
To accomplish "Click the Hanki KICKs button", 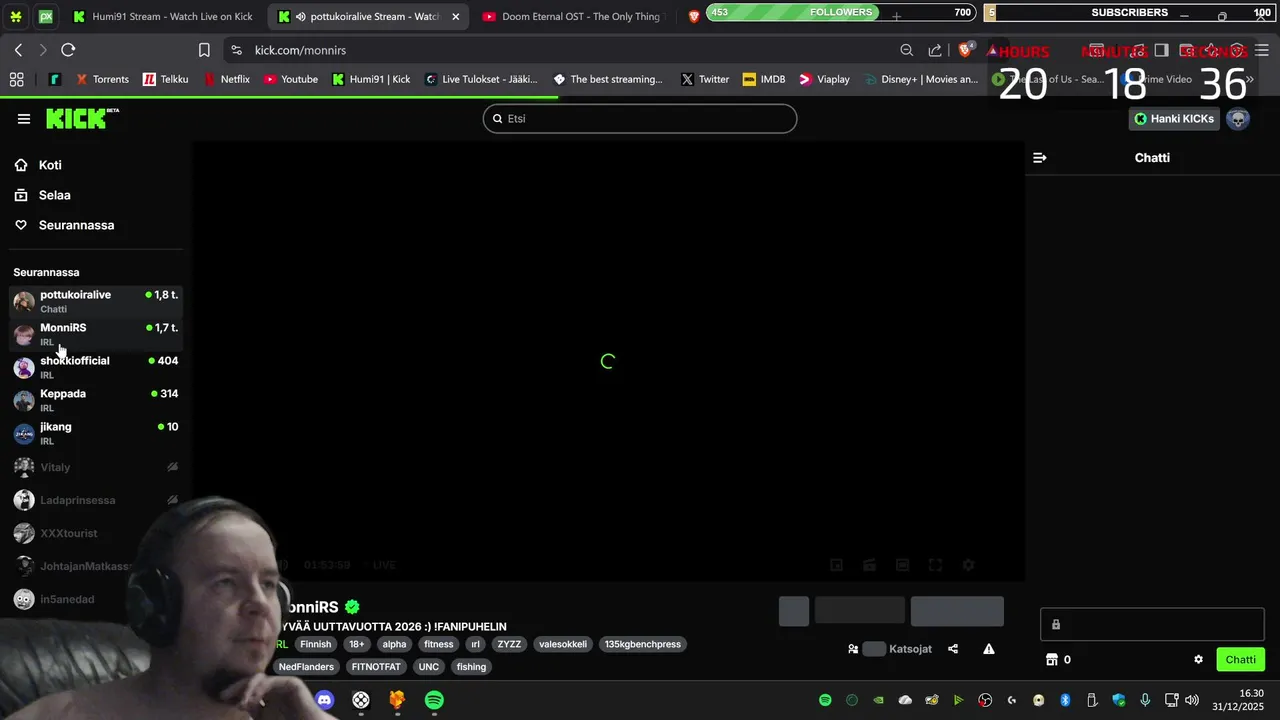I will click(1174, 119).
